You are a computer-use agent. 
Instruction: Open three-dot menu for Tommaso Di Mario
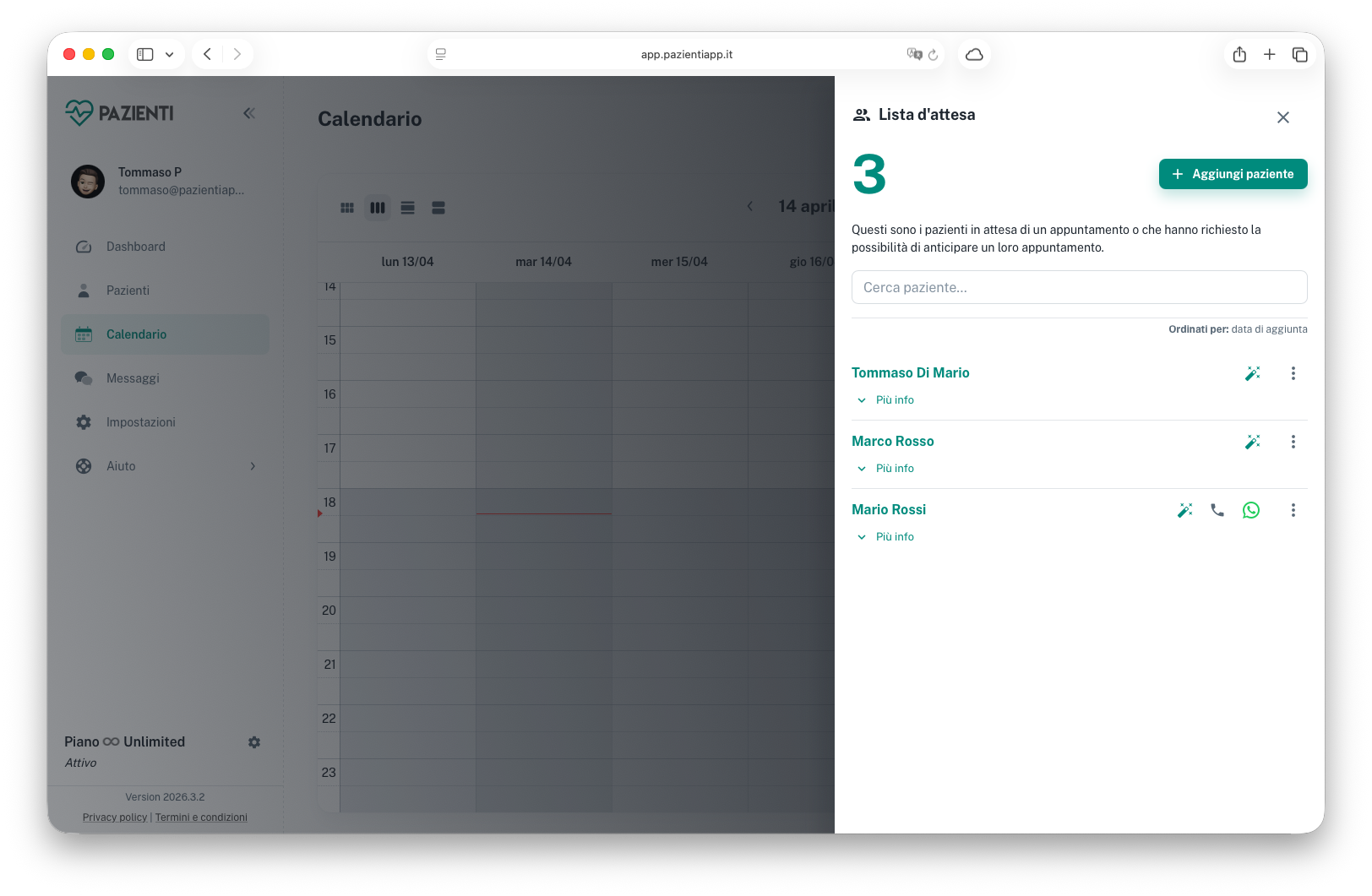pyautogui.click(x=1293, y=373)
